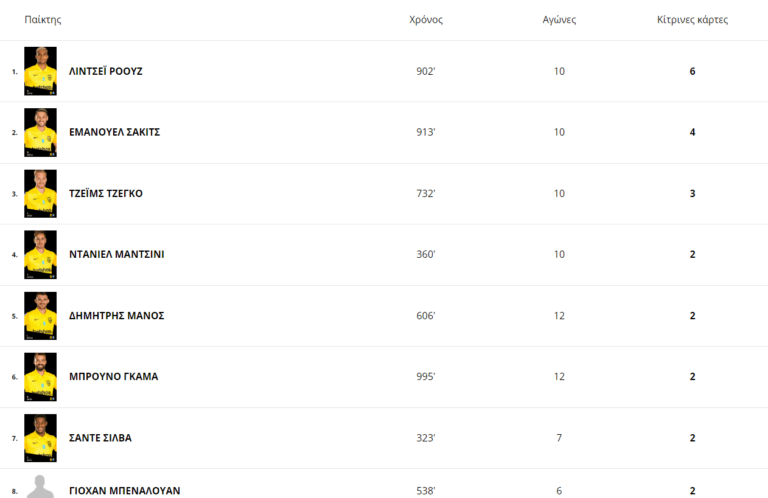Screen dimensions: 768x498
Task: Open ΜΠΡΟΥΝΟ ΓΚΑΜΑ player link
Action: point(113,376)
